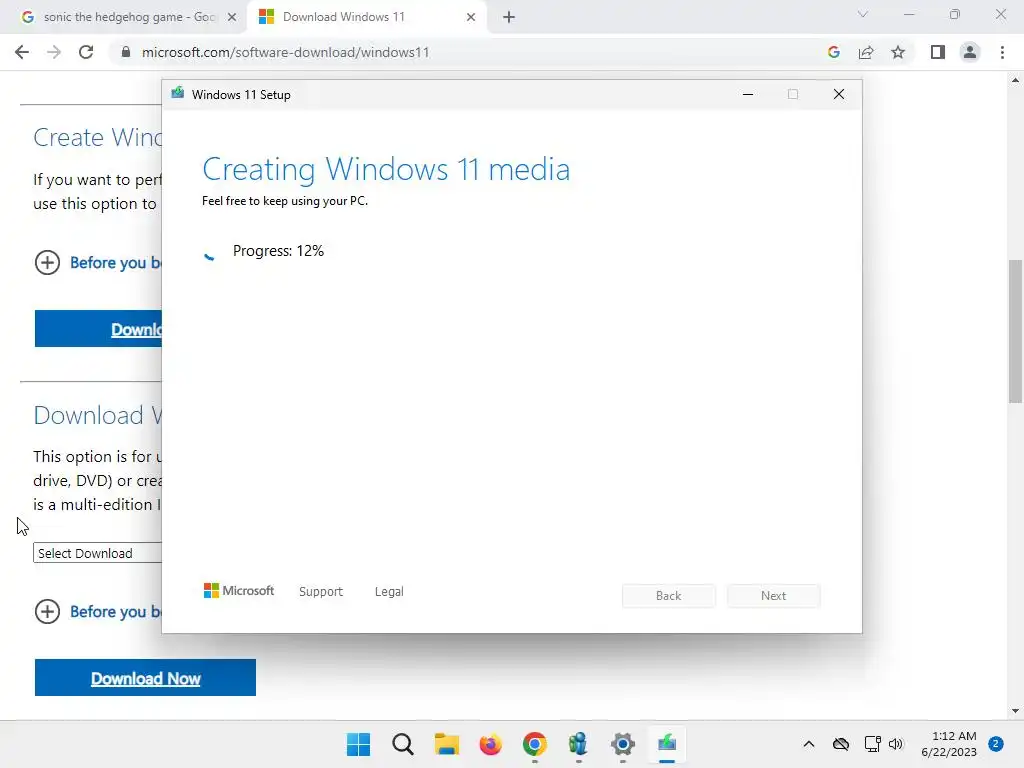
Task: Open the Select Download dropdown
Action: click(x=97, y=553)
